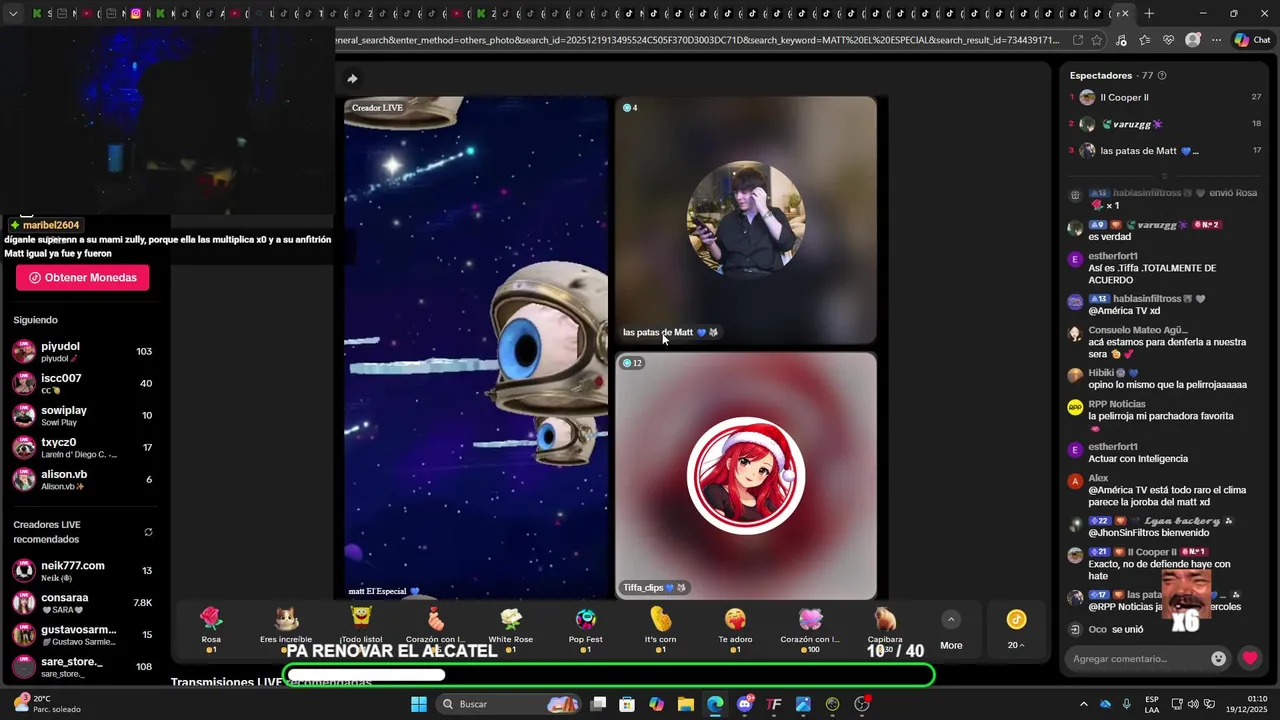Send the Pop Fest gift

(586, 629)
